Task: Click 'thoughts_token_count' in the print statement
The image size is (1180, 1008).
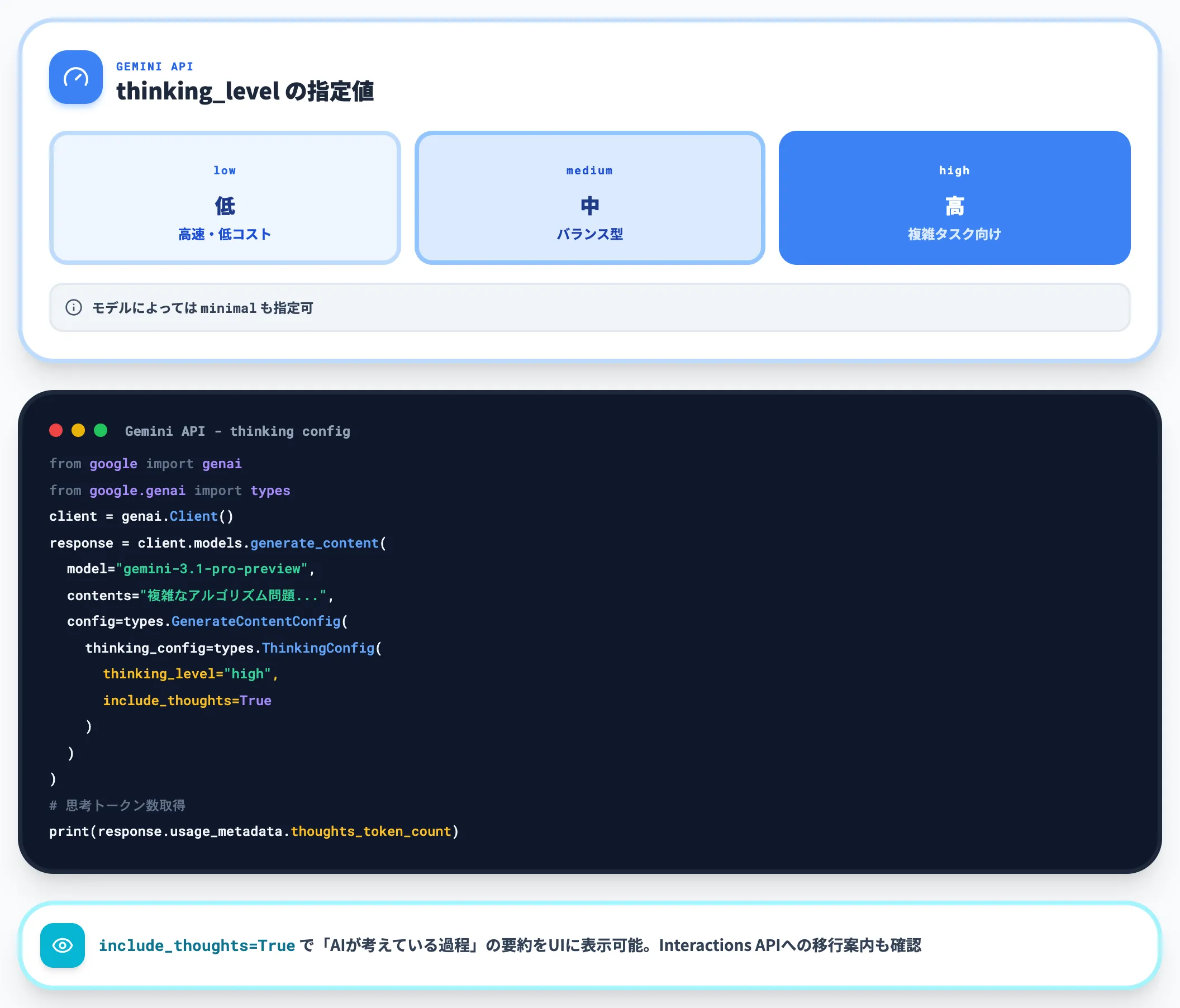Action: click(372, 832)
